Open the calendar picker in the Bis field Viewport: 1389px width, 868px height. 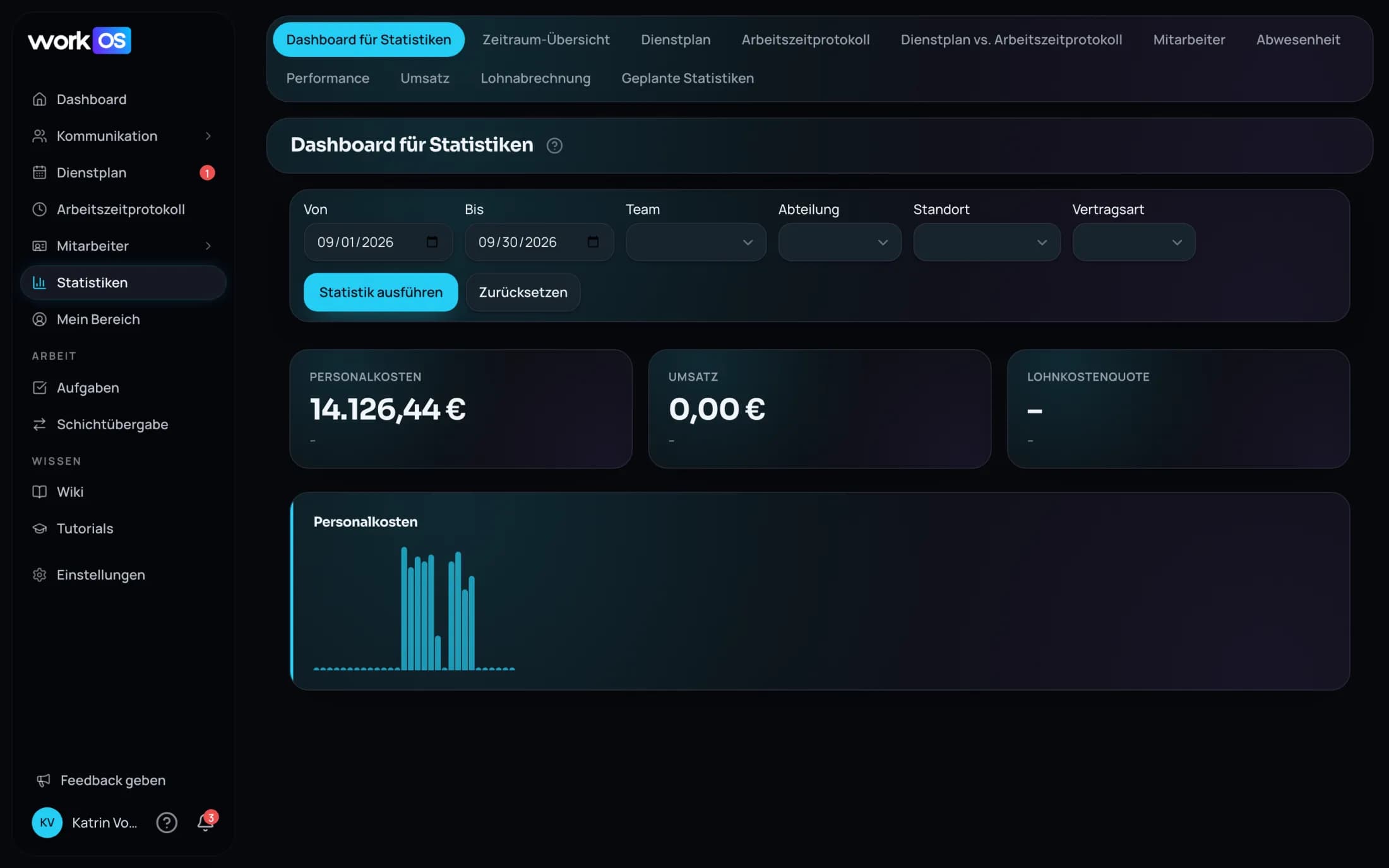(x=593, y=242)
